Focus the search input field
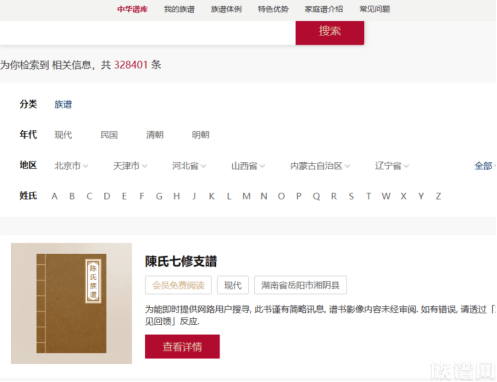The height and width of the screenshot is (382, 497). pyautogui.click(x=148, y=32)
